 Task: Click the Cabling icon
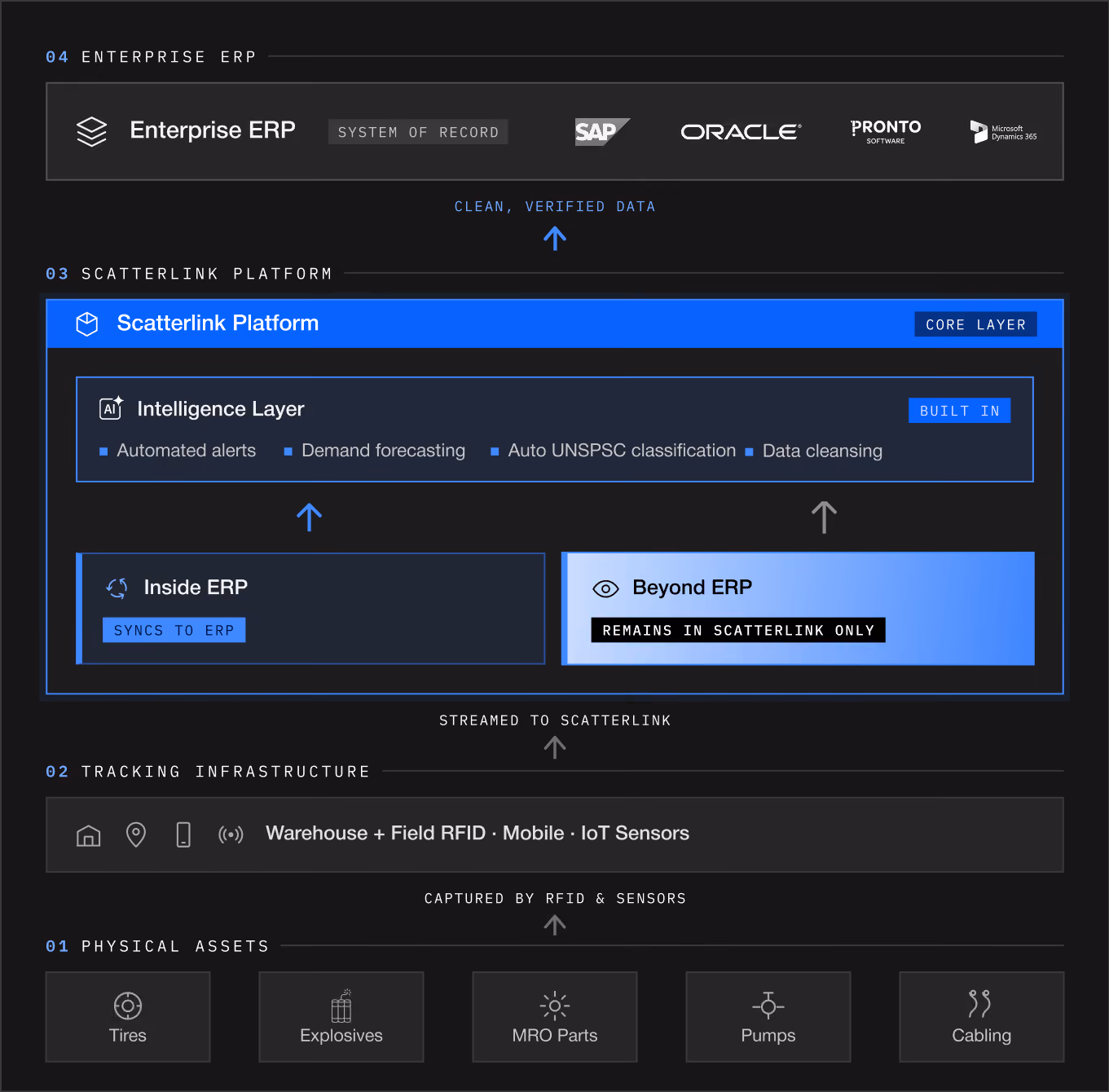pyautogui.click(x=979, y=1004)
